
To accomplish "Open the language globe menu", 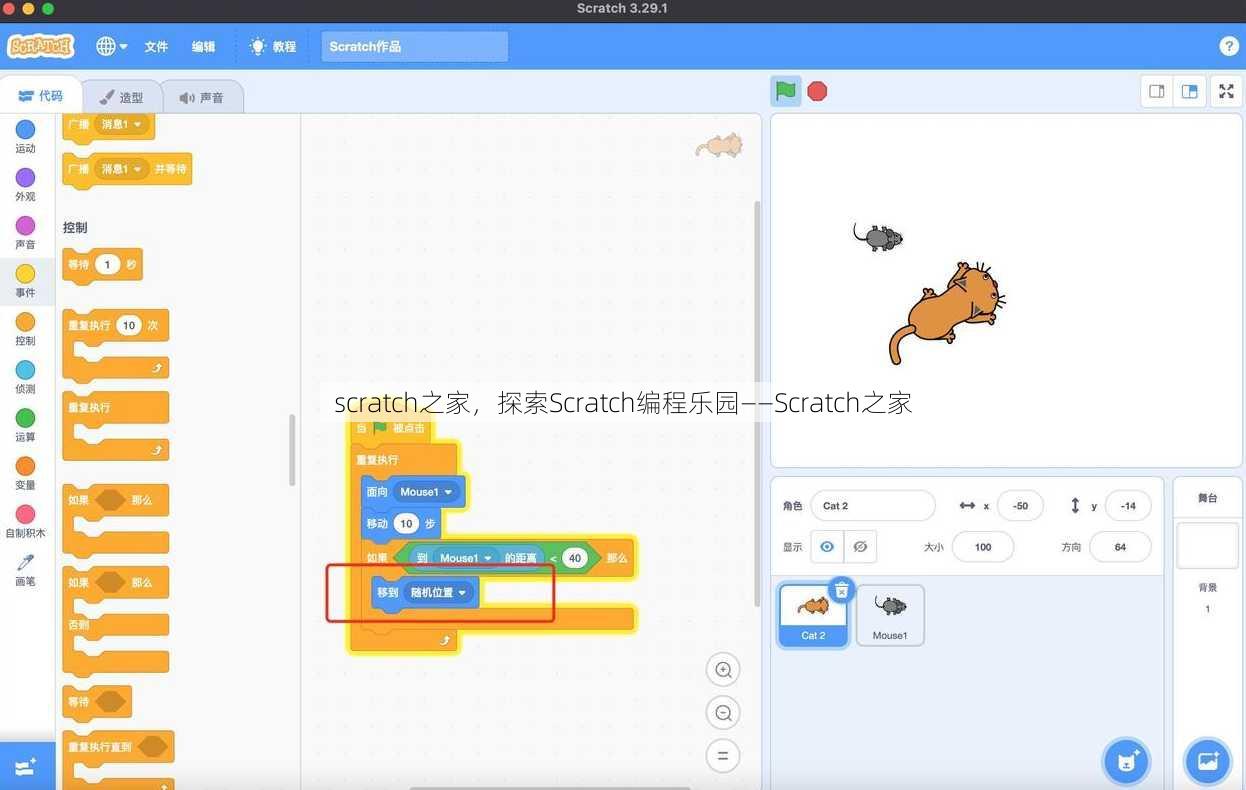I will (x=111, y=46).
